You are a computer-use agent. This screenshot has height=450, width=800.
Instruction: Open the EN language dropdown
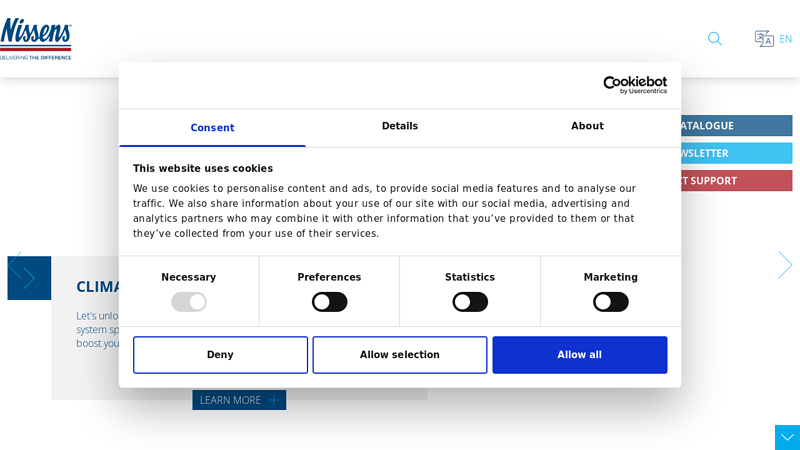786,39
